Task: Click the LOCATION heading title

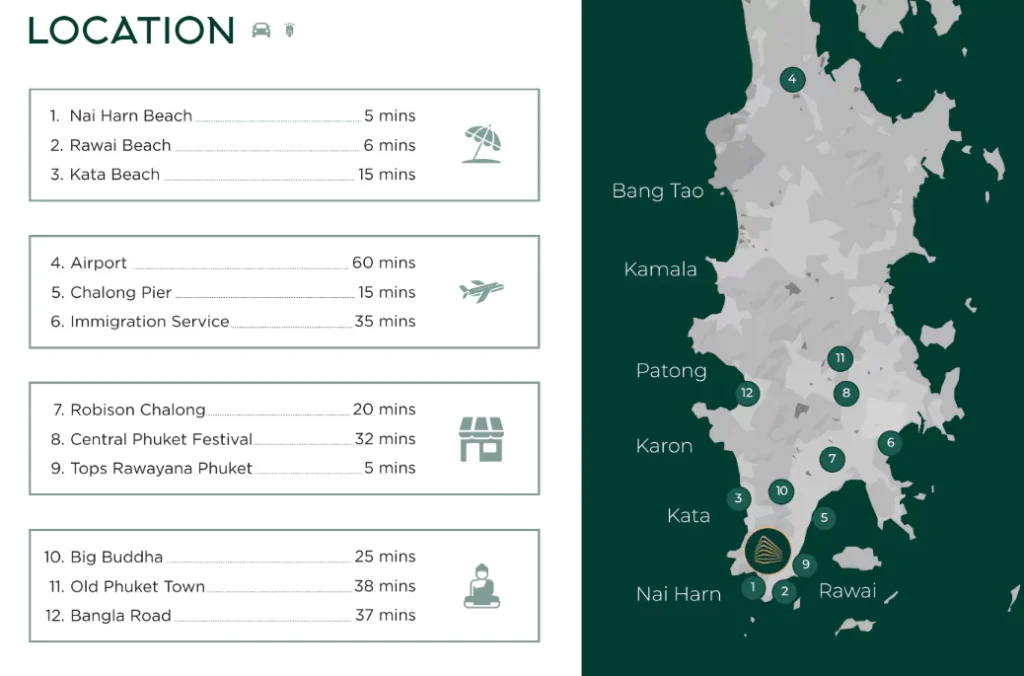Action: (x=131, y=31)
